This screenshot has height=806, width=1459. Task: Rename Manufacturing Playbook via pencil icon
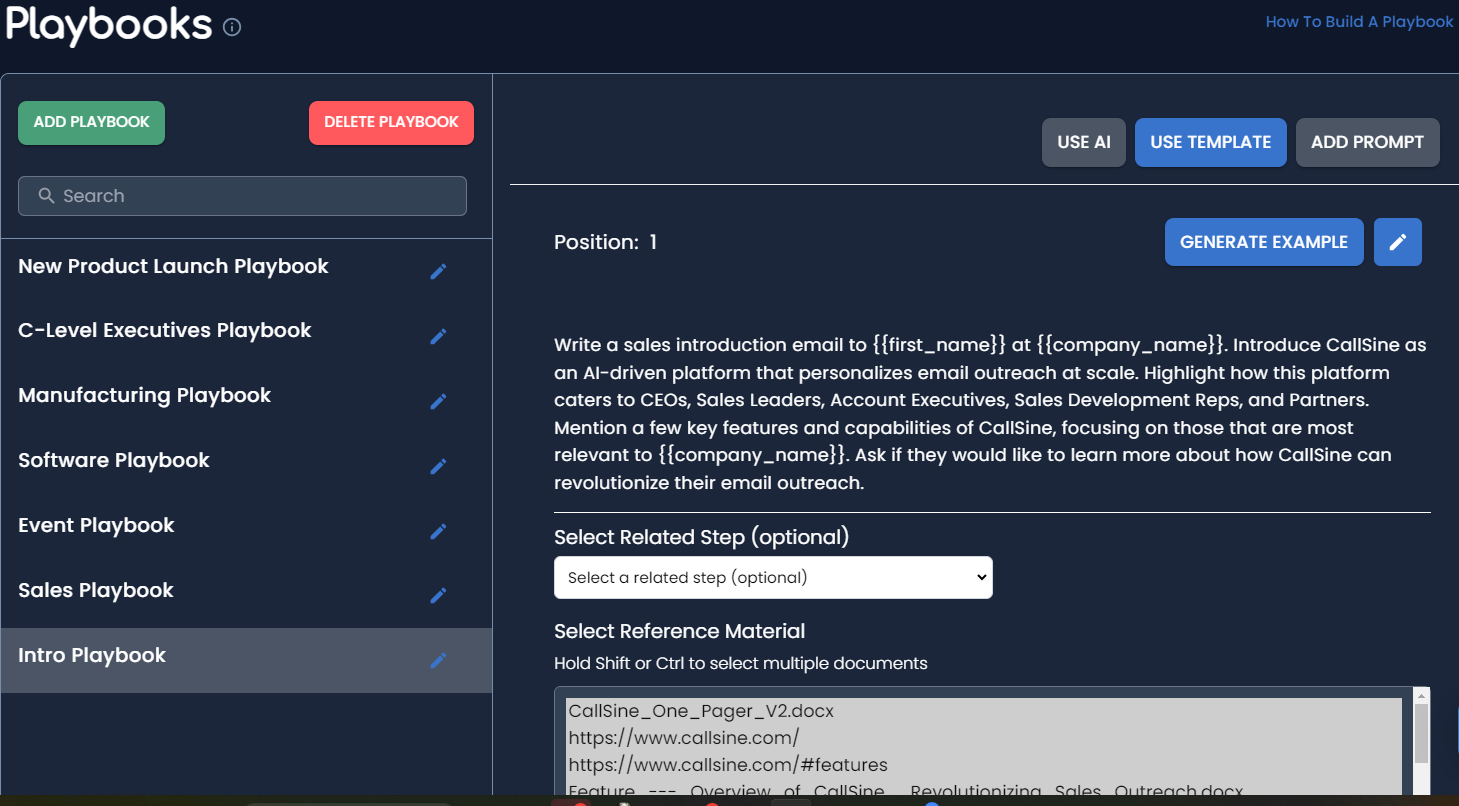click(438, 401)
